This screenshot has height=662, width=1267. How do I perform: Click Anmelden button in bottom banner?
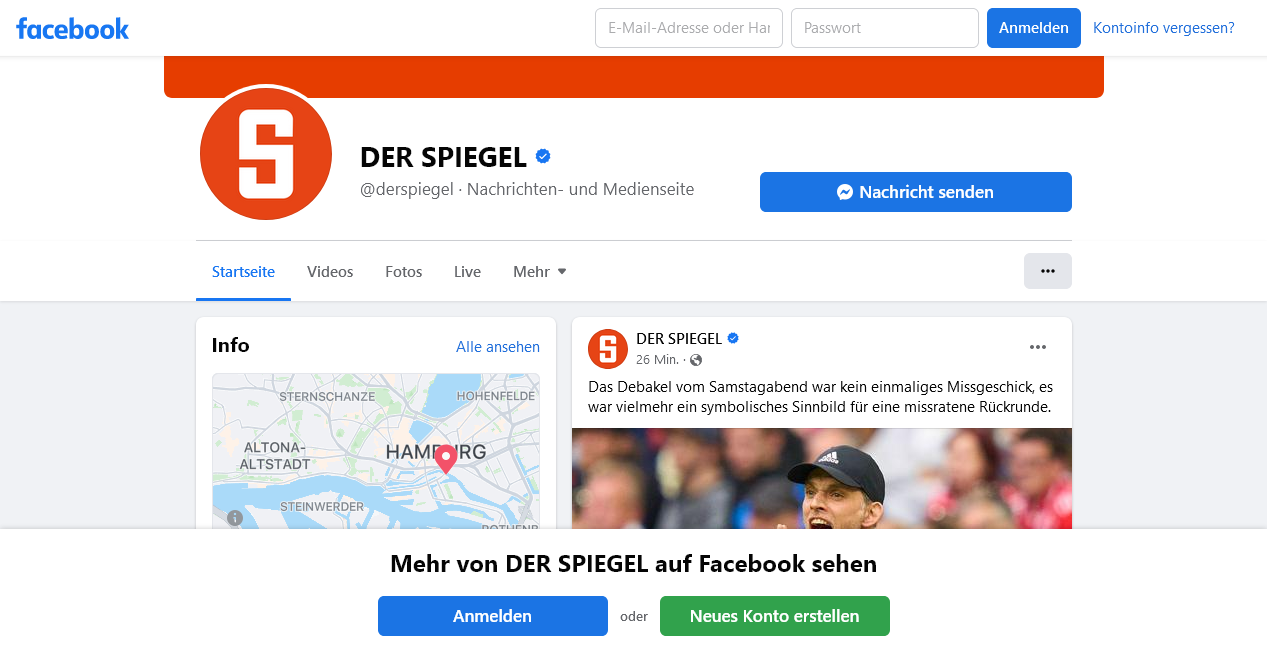tap(493, 616)
